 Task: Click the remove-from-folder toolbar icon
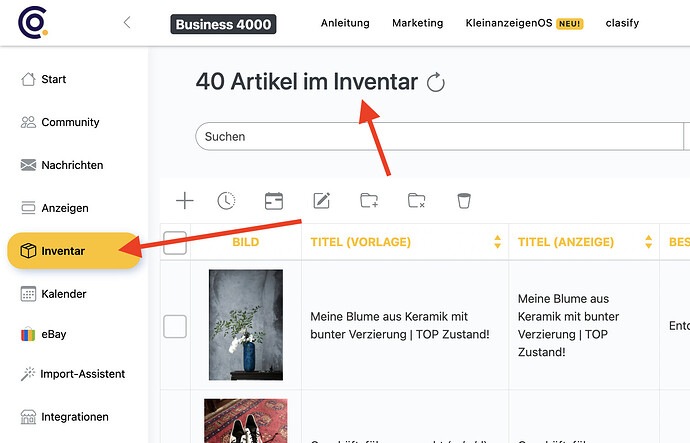pyautogui.click(x=417, y=201)
